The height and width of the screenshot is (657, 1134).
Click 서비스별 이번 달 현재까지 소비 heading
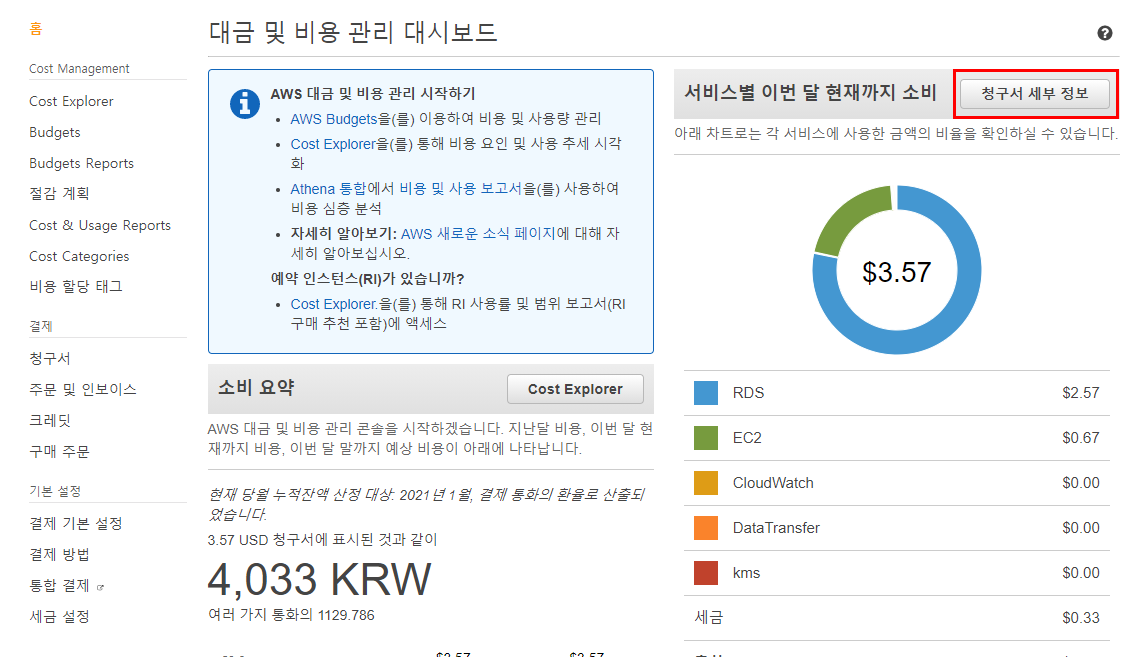[x=810, y=93]
